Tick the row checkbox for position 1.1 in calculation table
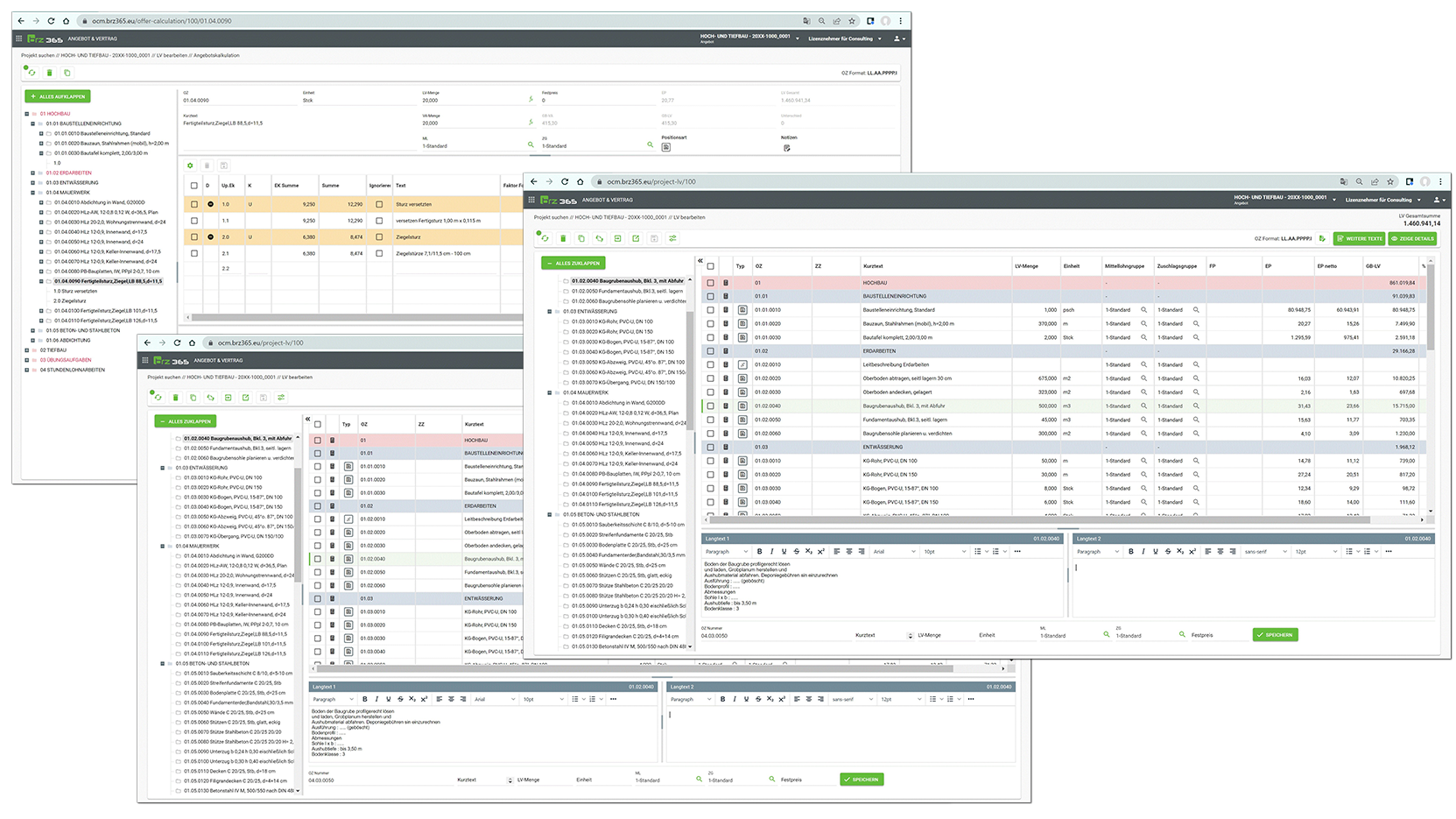Viewport: 1456px width, 819px height. click(x=194, y=221)
